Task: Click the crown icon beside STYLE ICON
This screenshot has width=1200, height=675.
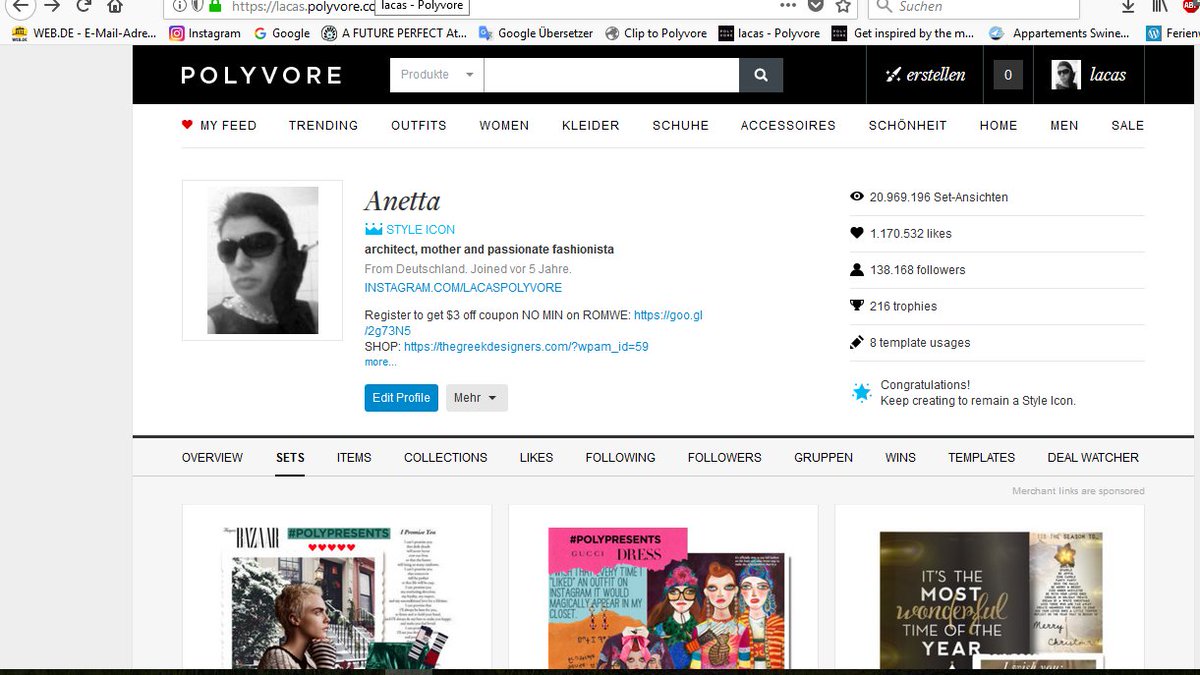Action: coord(374,229)
